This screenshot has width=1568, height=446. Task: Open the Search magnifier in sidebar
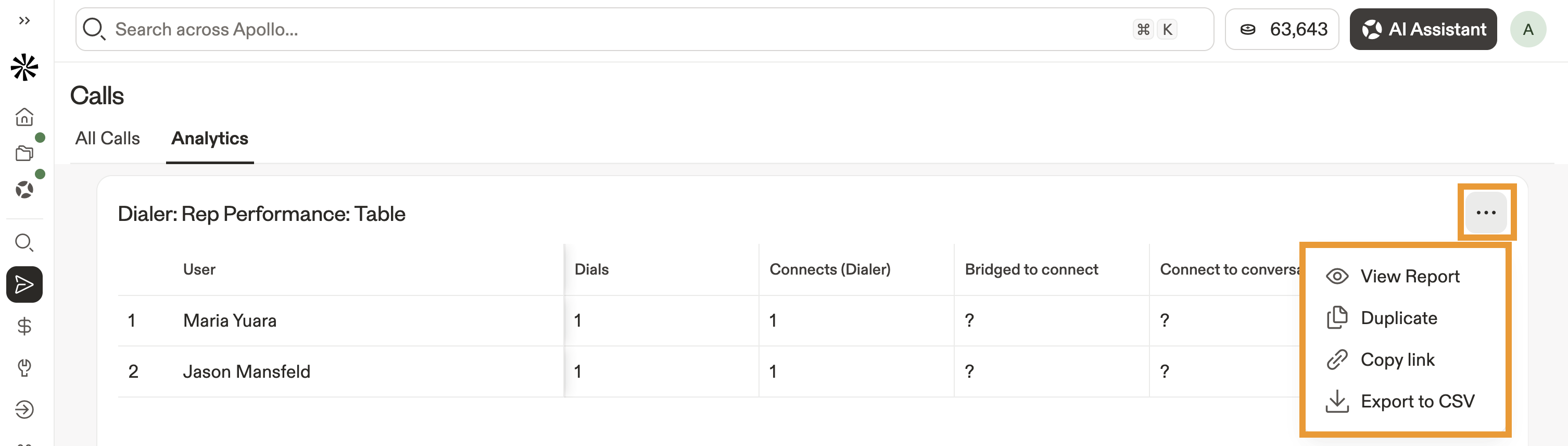tap(24, 242)
